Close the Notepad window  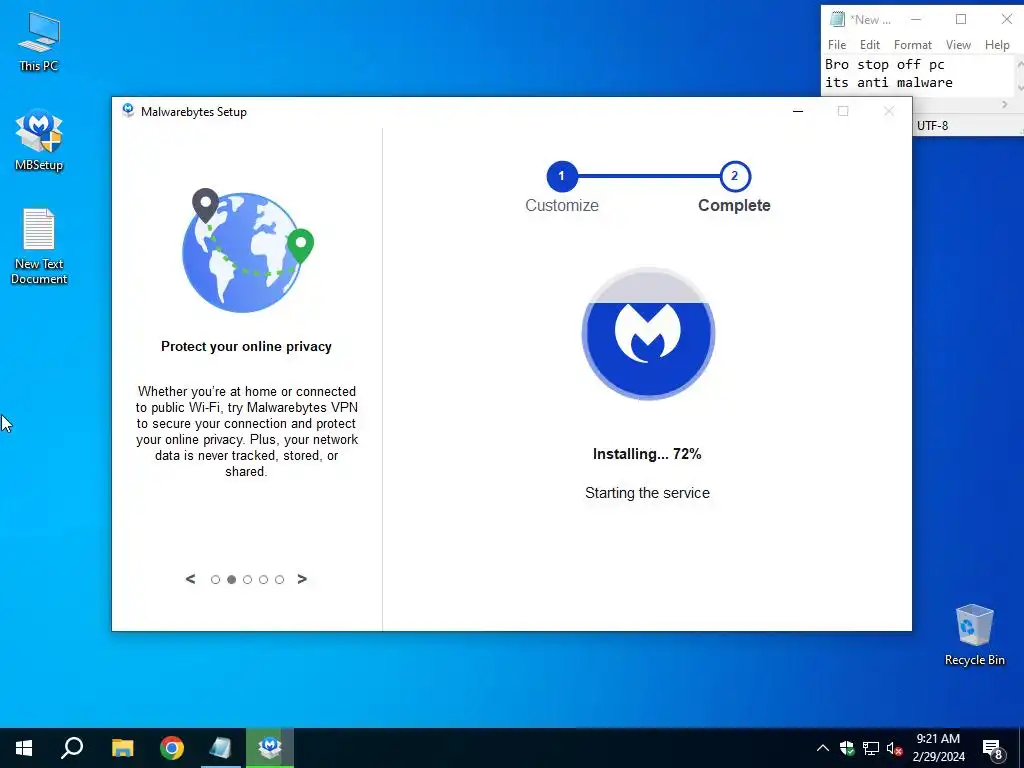tap(1006, 20)
